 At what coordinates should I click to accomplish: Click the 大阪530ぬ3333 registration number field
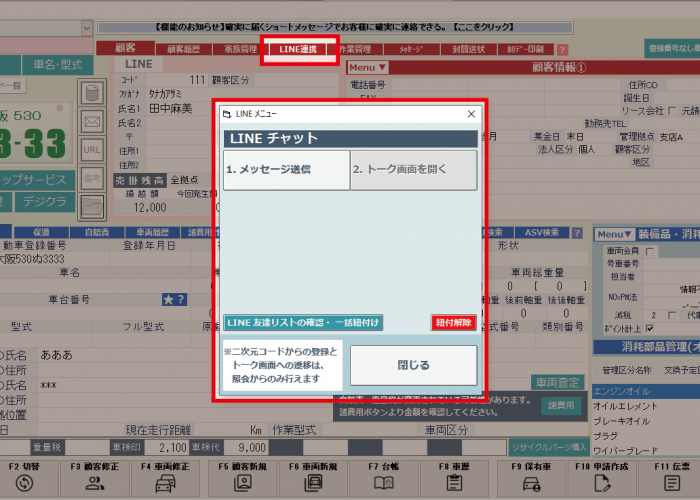54,259
